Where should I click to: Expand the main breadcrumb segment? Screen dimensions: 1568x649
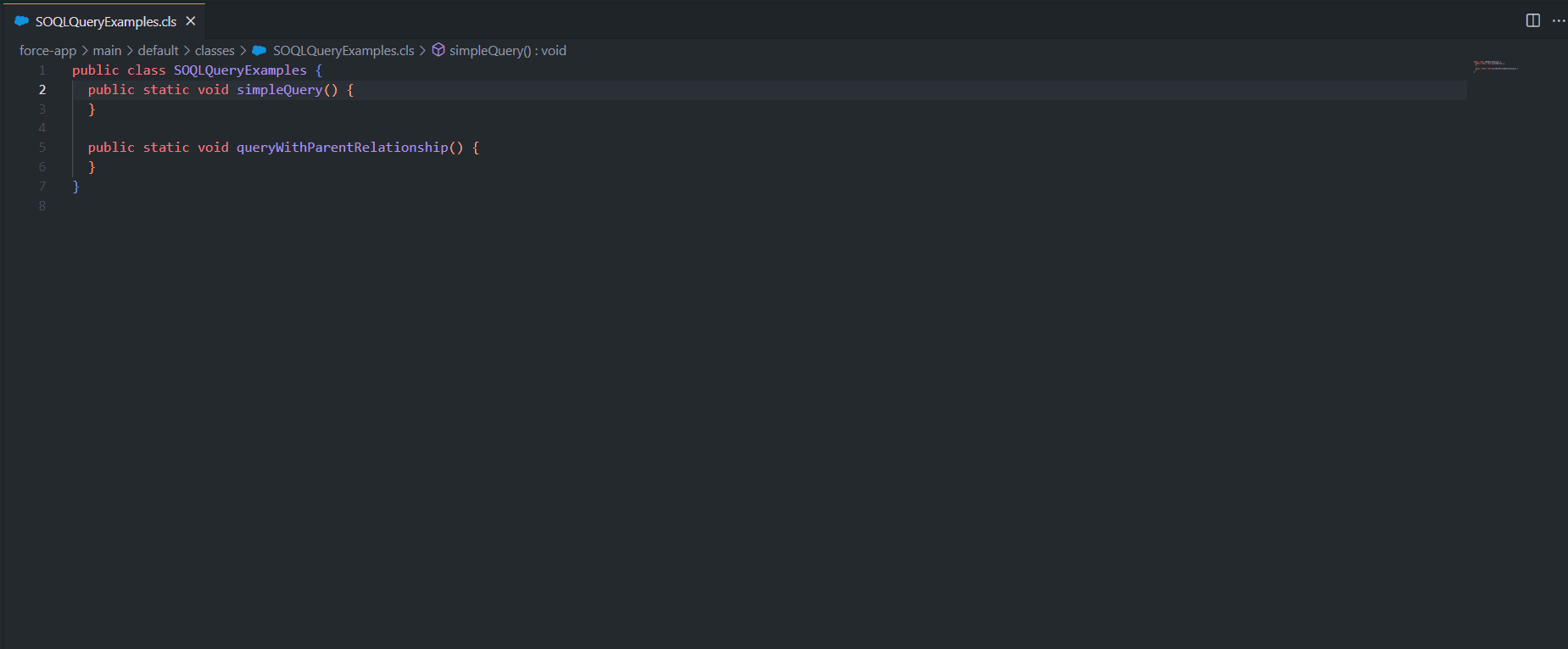(x=107, y=51)
